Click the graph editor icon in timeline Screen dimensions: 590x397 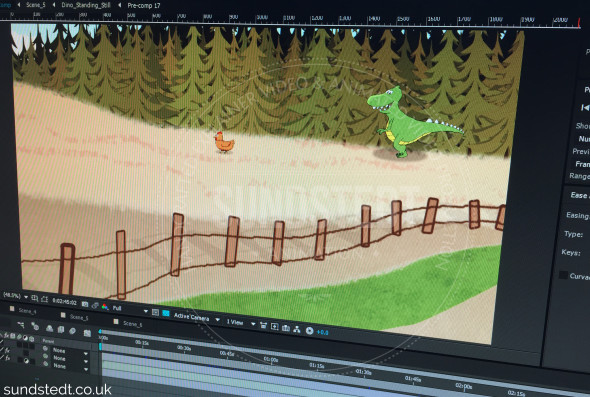click(x=87, y=333)
